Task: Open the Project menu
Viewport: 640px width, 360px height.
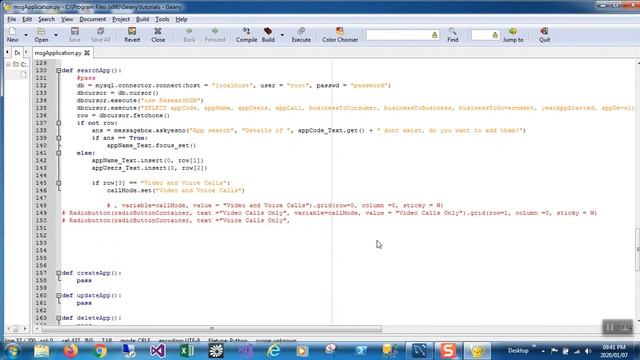Action: tap(121, 19)
